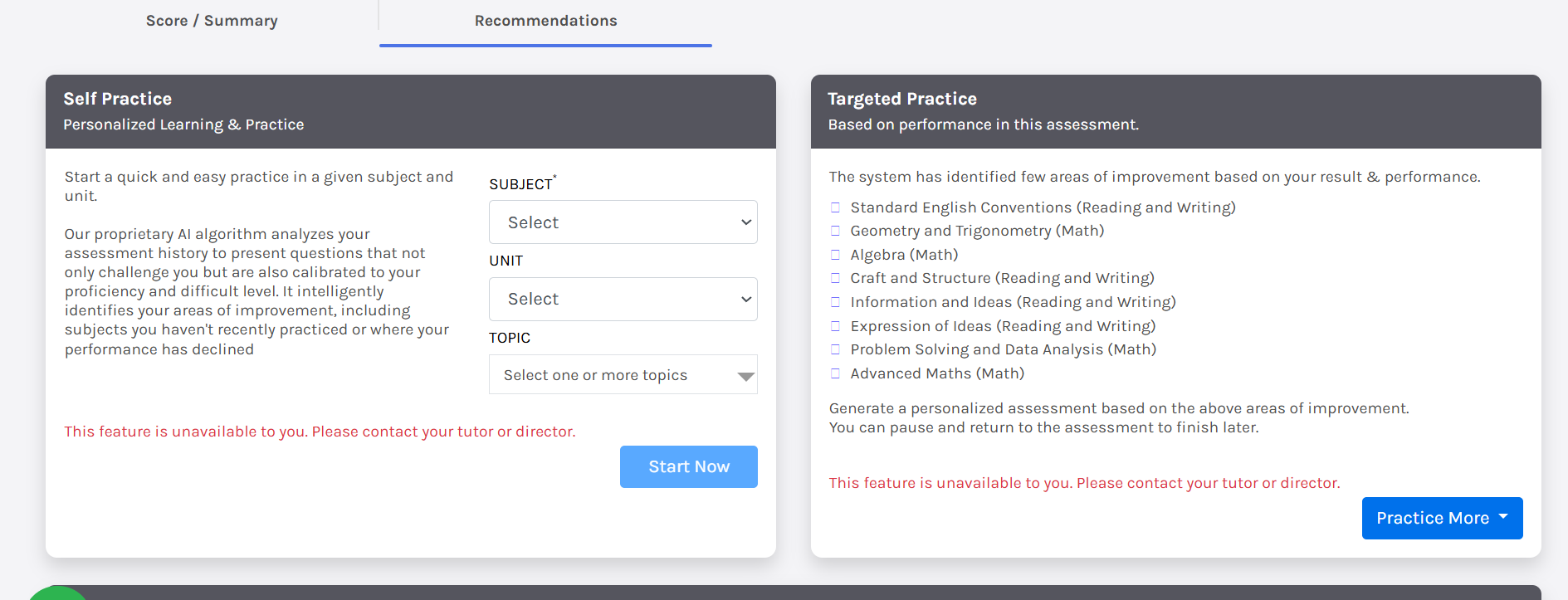The width and height of the screenshot is (1568, 600).
Task: Switch to the Score / Summary tab
Action: tap(212, 21)
